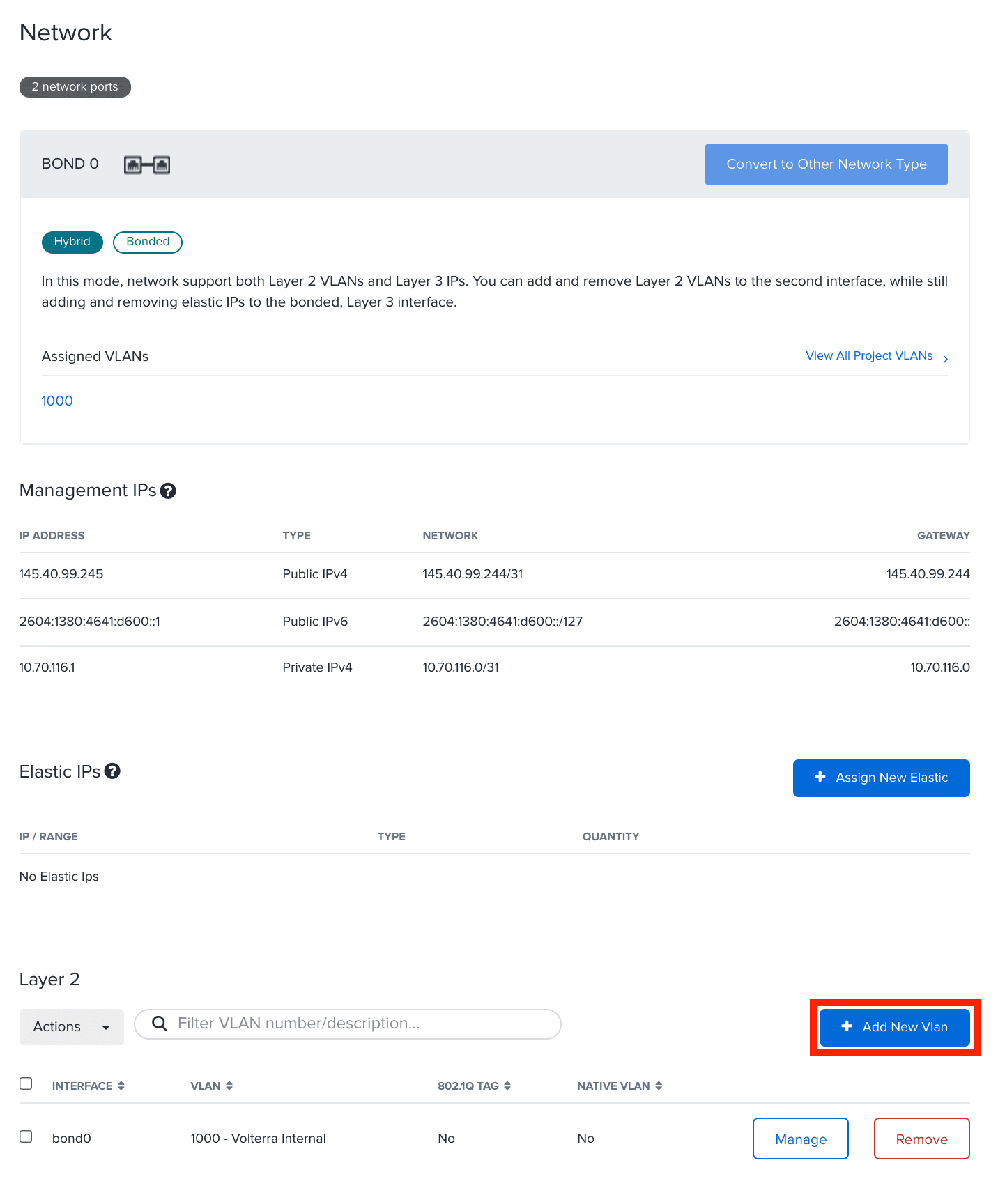Select network 2604:1380:4641:d600::/127
Viewport: 998px width, 1204px height.
pyautogui.click(x=502, y=622)
